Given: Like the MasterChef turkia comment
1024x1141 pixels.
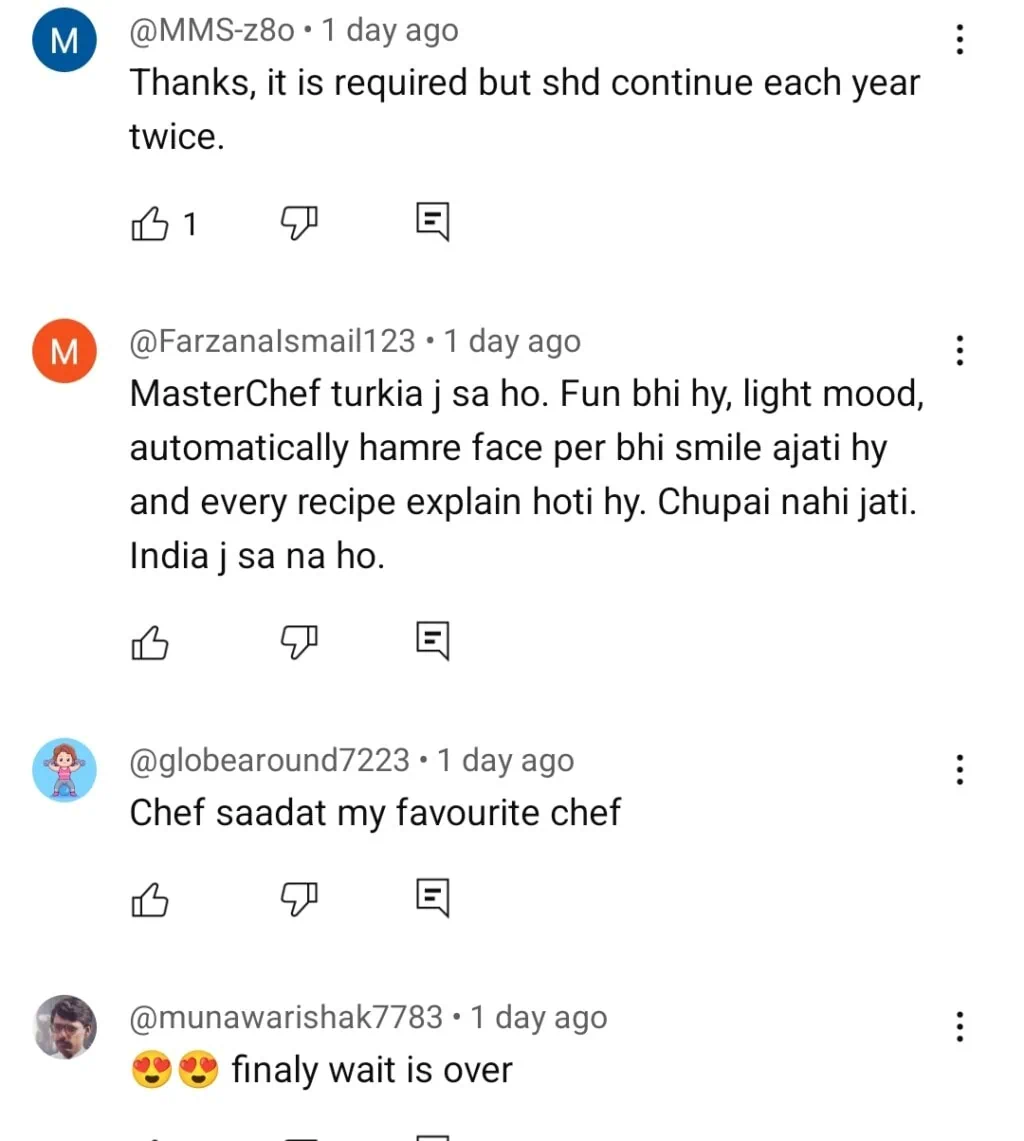Looking at the screenshot, I should 150,641.
